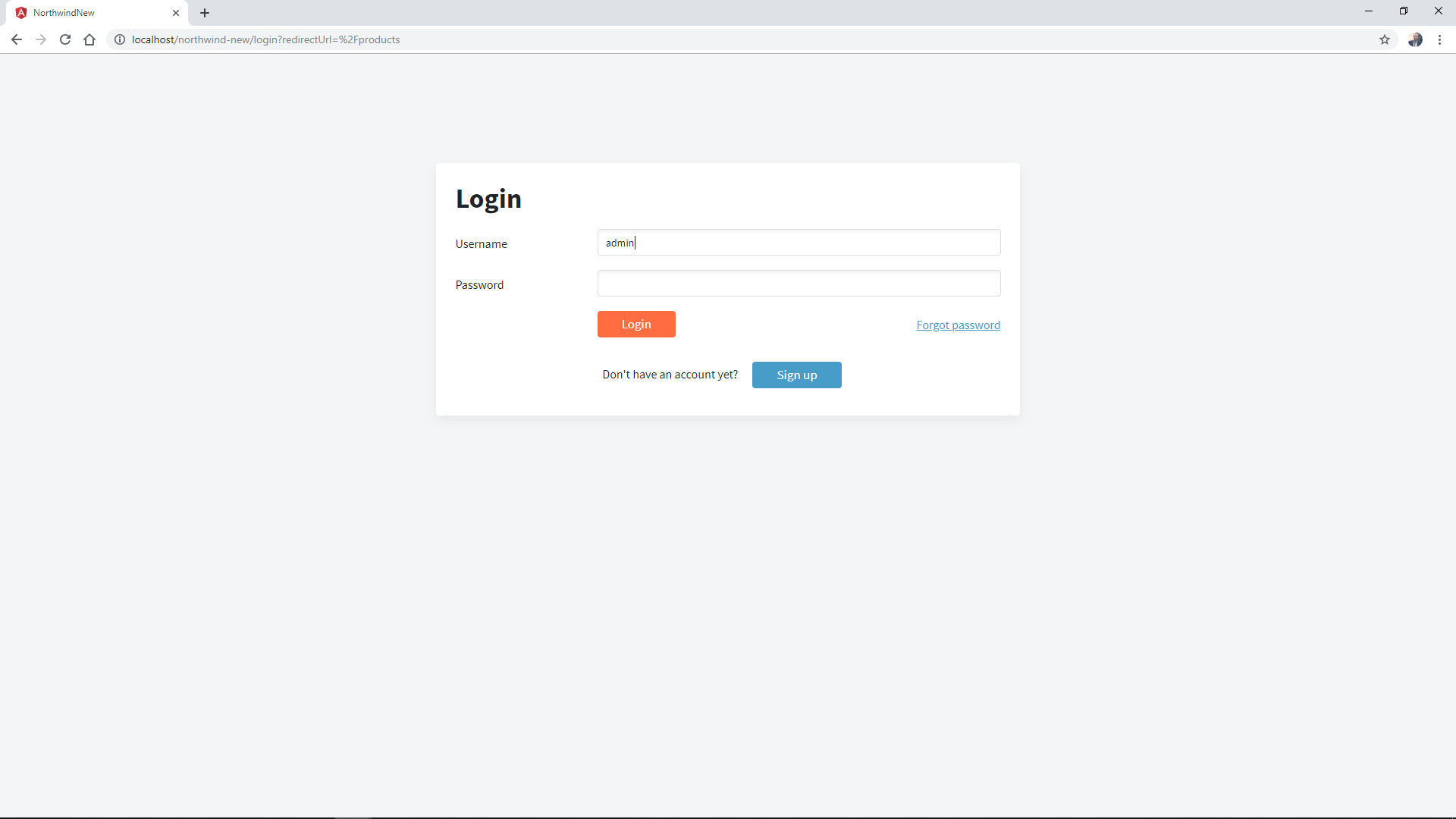Image resolution: width=1456 pixels, height=819 pixels.
Task: Click the Angular favicon on tab
Action: point(21,13)
